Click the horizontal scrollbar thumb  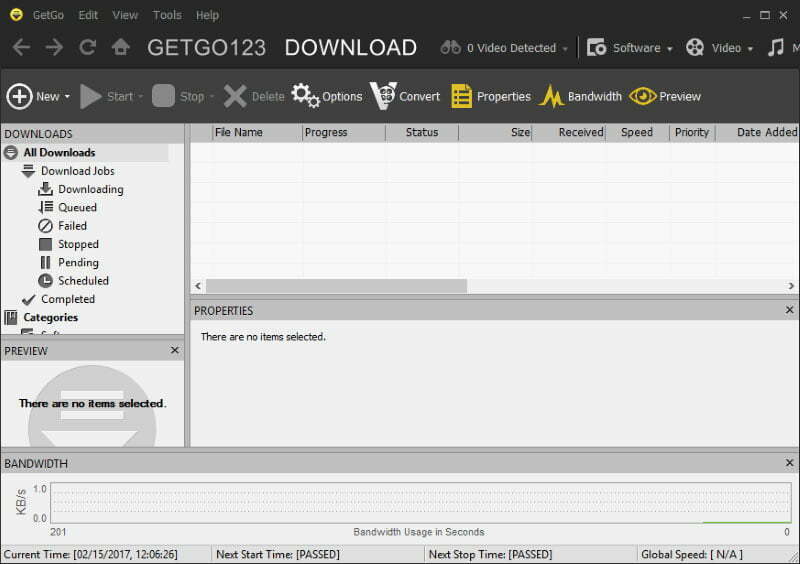click(336, 286)
